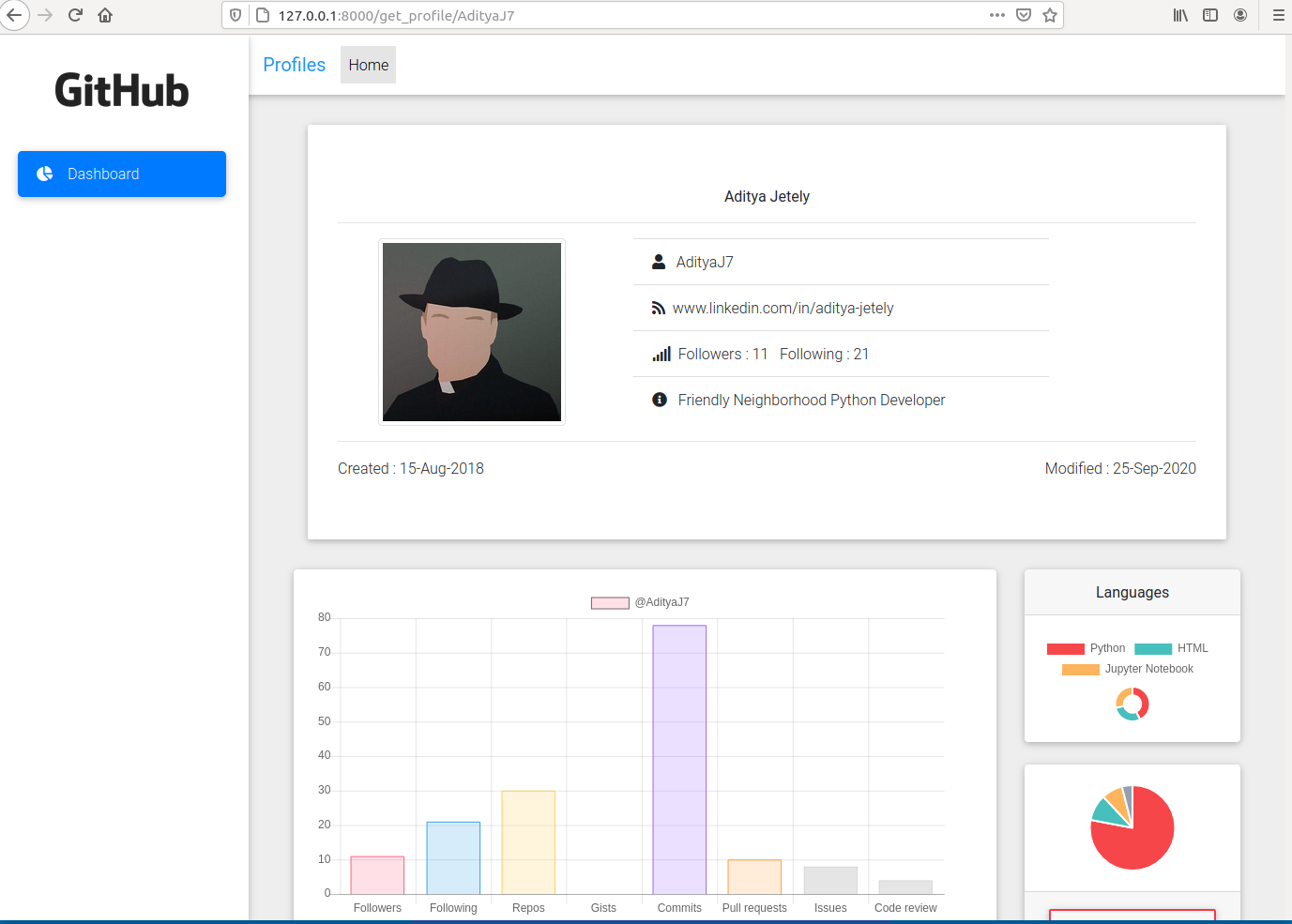
Task: Click the tracking protection shield icon
Action: pos(236,15)
